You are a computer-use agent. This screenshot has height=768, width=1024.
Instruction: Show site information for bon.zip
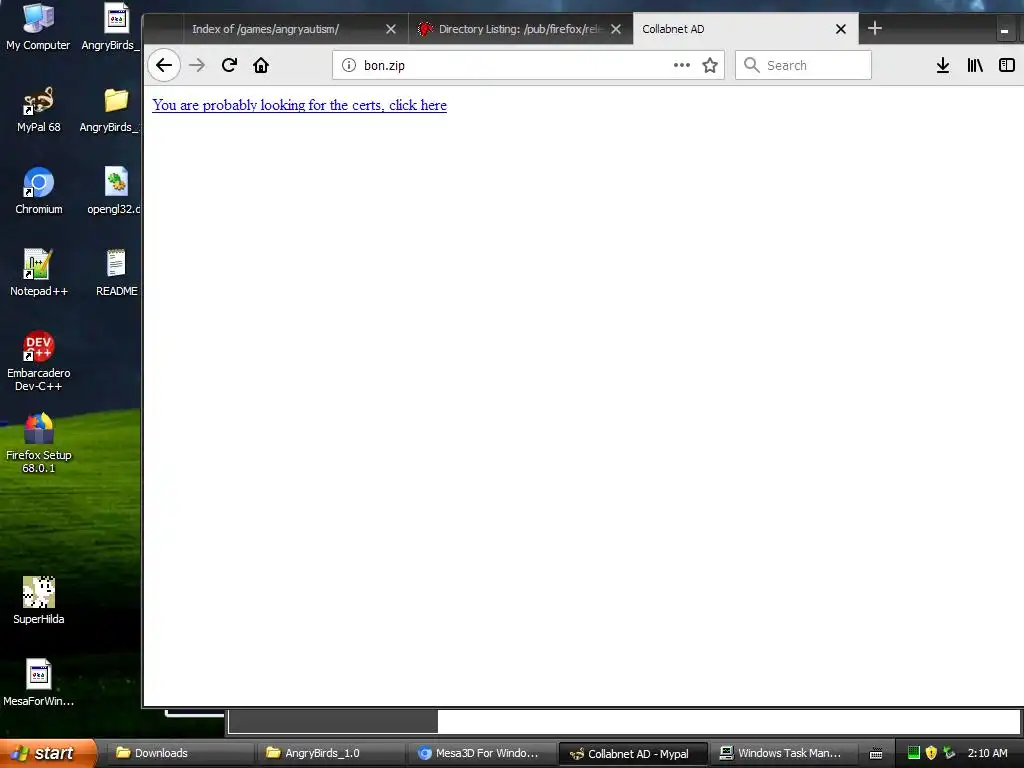[x=349, y=65]
